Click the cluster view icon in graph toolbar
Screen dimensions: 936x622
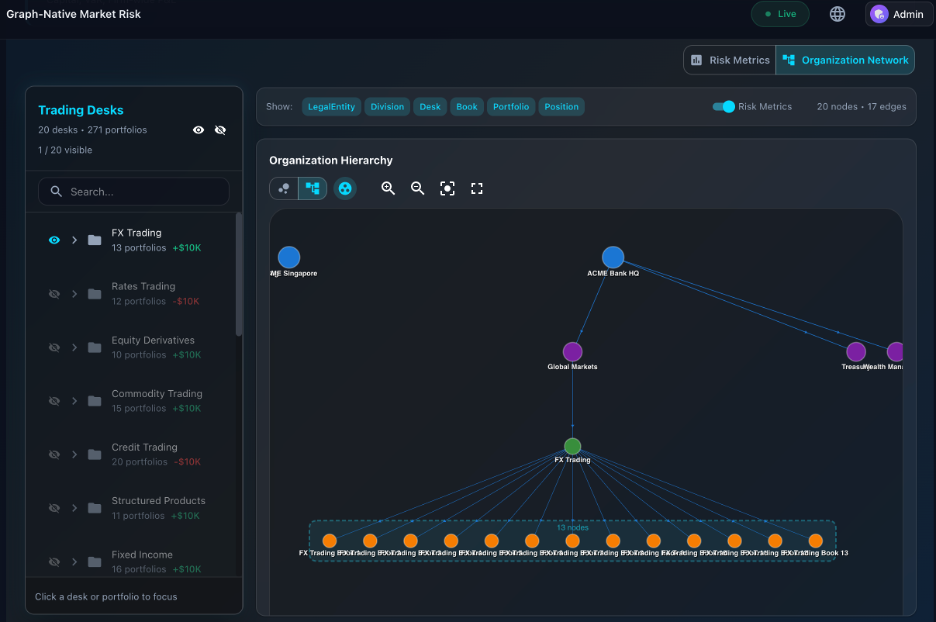(x=345, y=188)
